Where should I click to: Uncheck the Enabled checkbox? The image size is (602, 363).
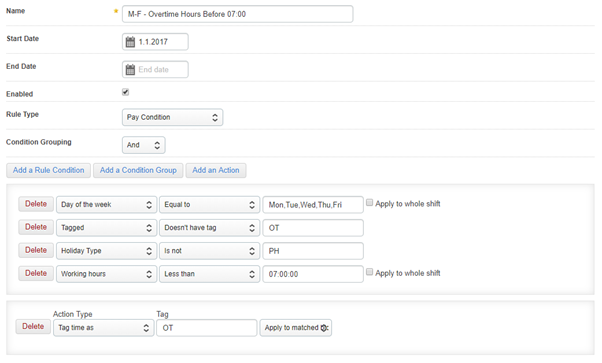pos(126,92)
